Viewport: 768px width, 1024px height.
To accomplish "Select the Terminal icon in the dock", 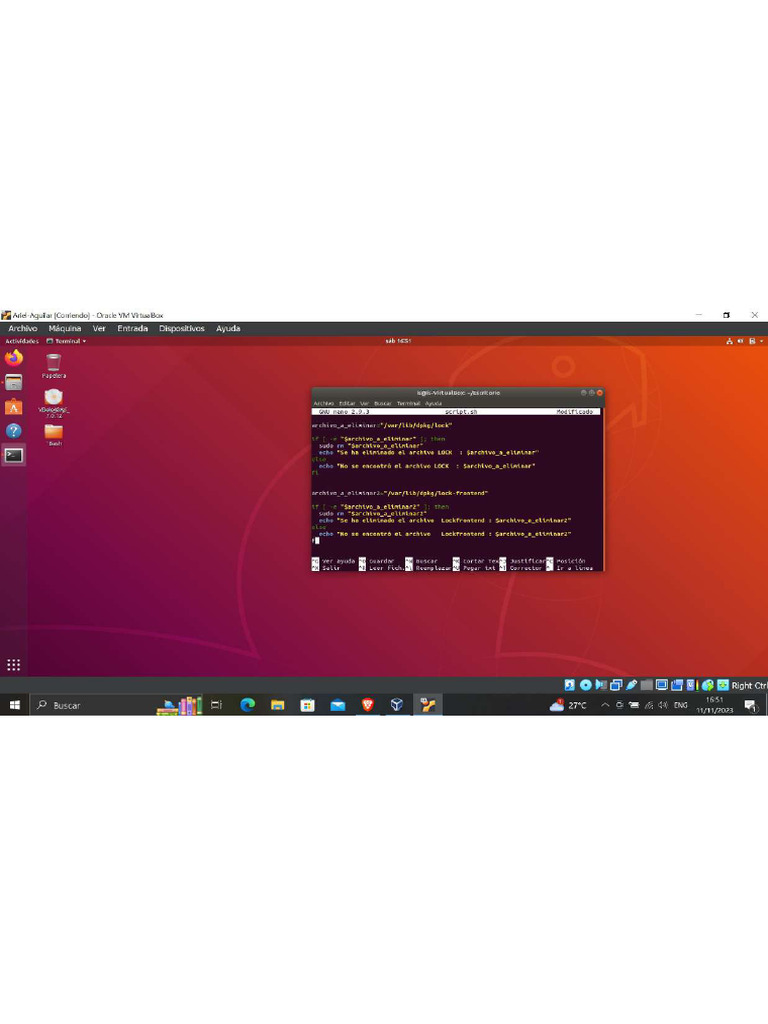I will (x=14, y=455).
